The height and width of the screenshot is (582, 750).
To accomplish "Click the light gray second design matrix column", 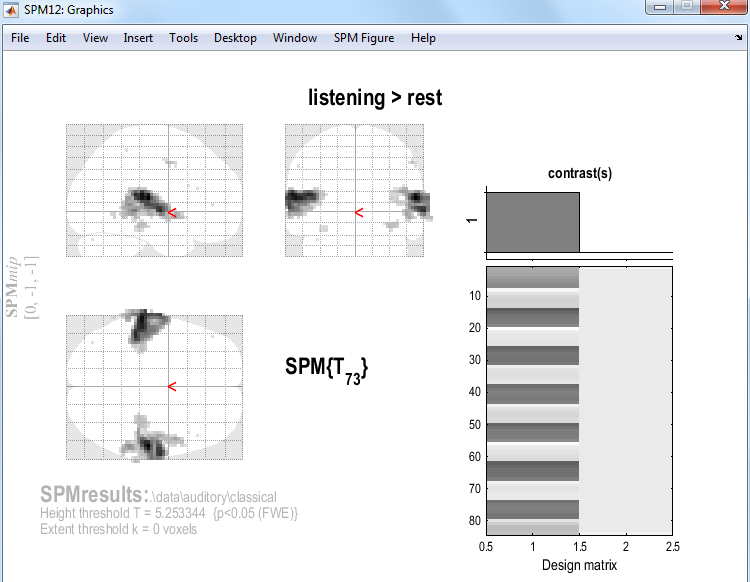I will [x=625, y=400].
